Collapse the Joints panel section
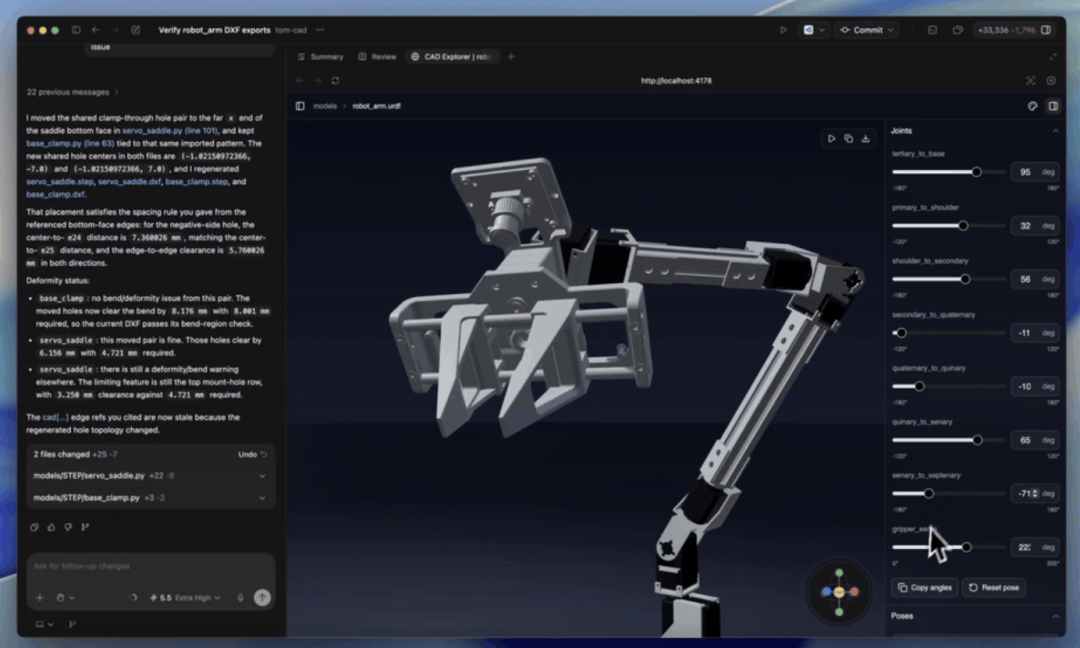 pyautogui.click(x=1055, y=131)
